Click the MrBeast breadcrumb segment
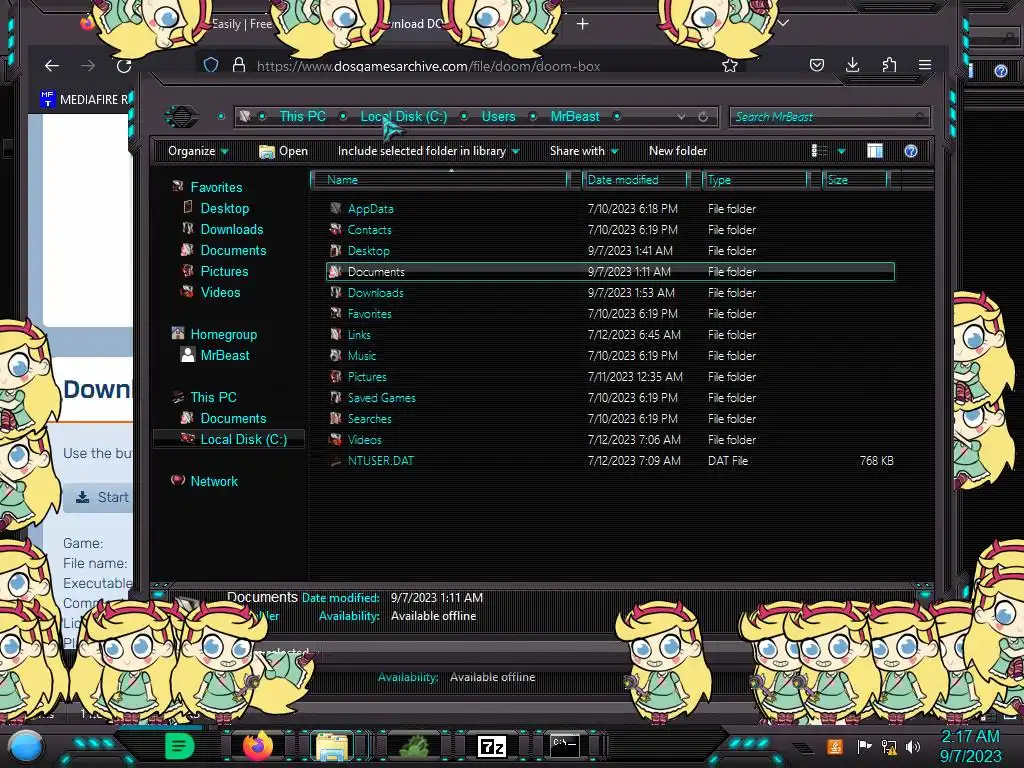Screen dimensions: 1024x768 575,117
